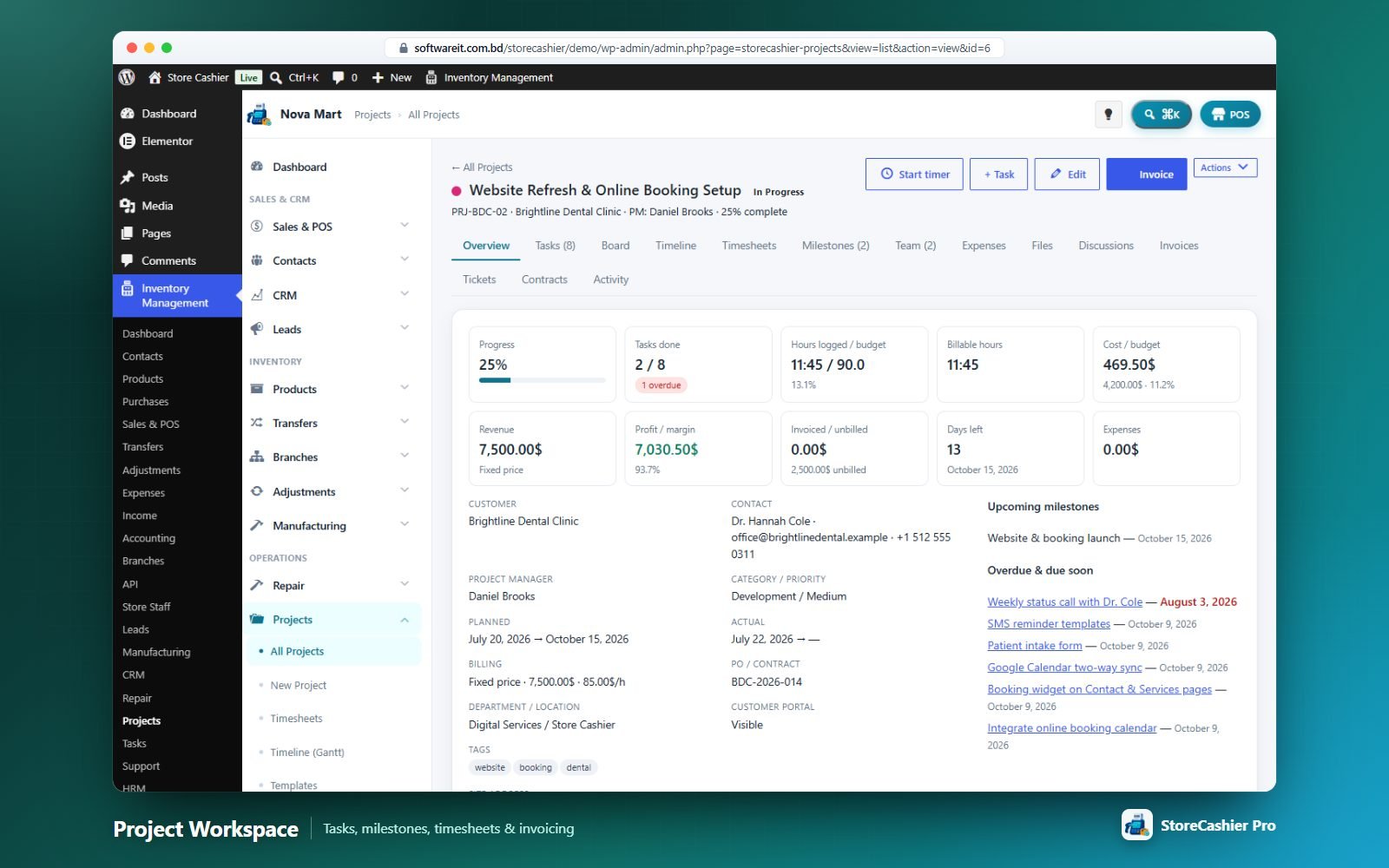The width and height of the screenshot is (1389, 868).
Task: Click the lightbulb tips icon
Action: click(1108, 115)
